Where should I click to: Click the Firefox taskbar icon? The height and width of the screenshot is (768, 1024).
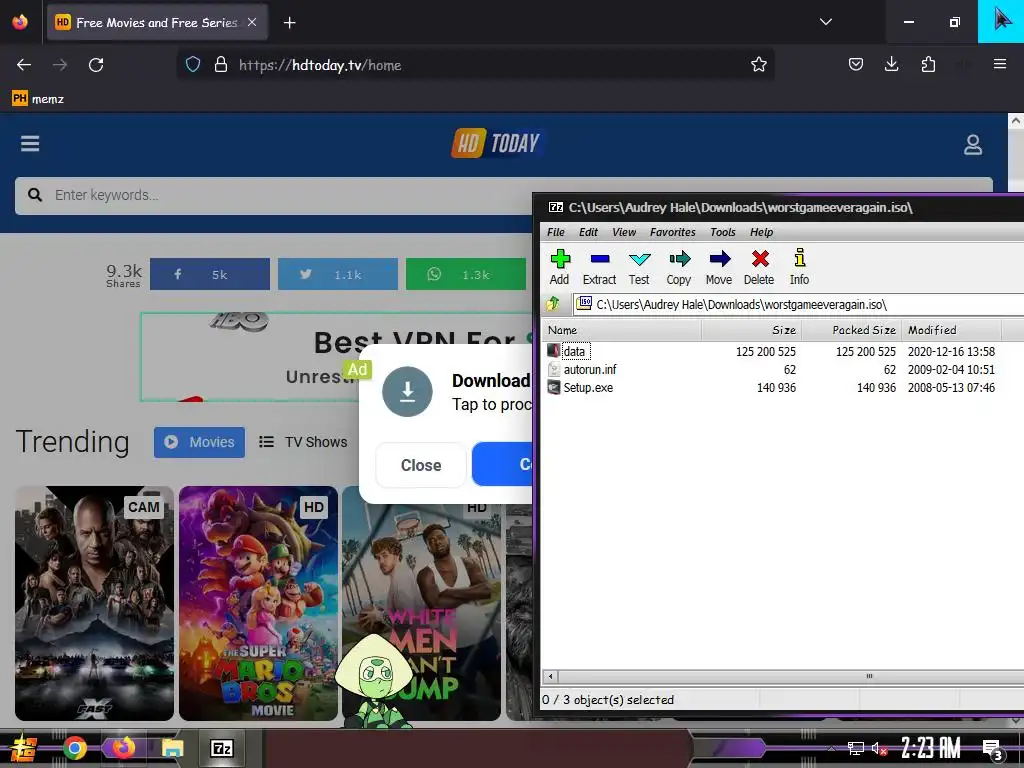click(123, 748)
